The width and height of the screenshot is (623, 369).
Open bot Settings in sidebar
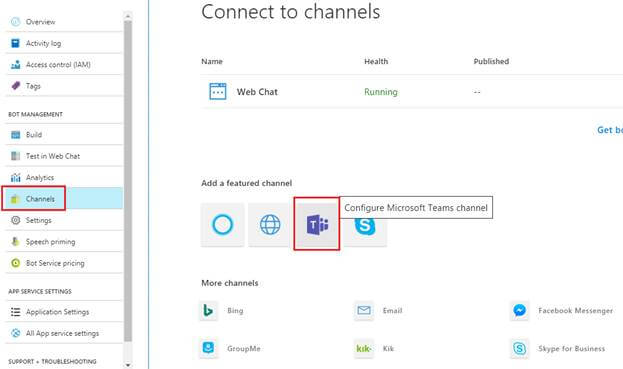point(64,220)
